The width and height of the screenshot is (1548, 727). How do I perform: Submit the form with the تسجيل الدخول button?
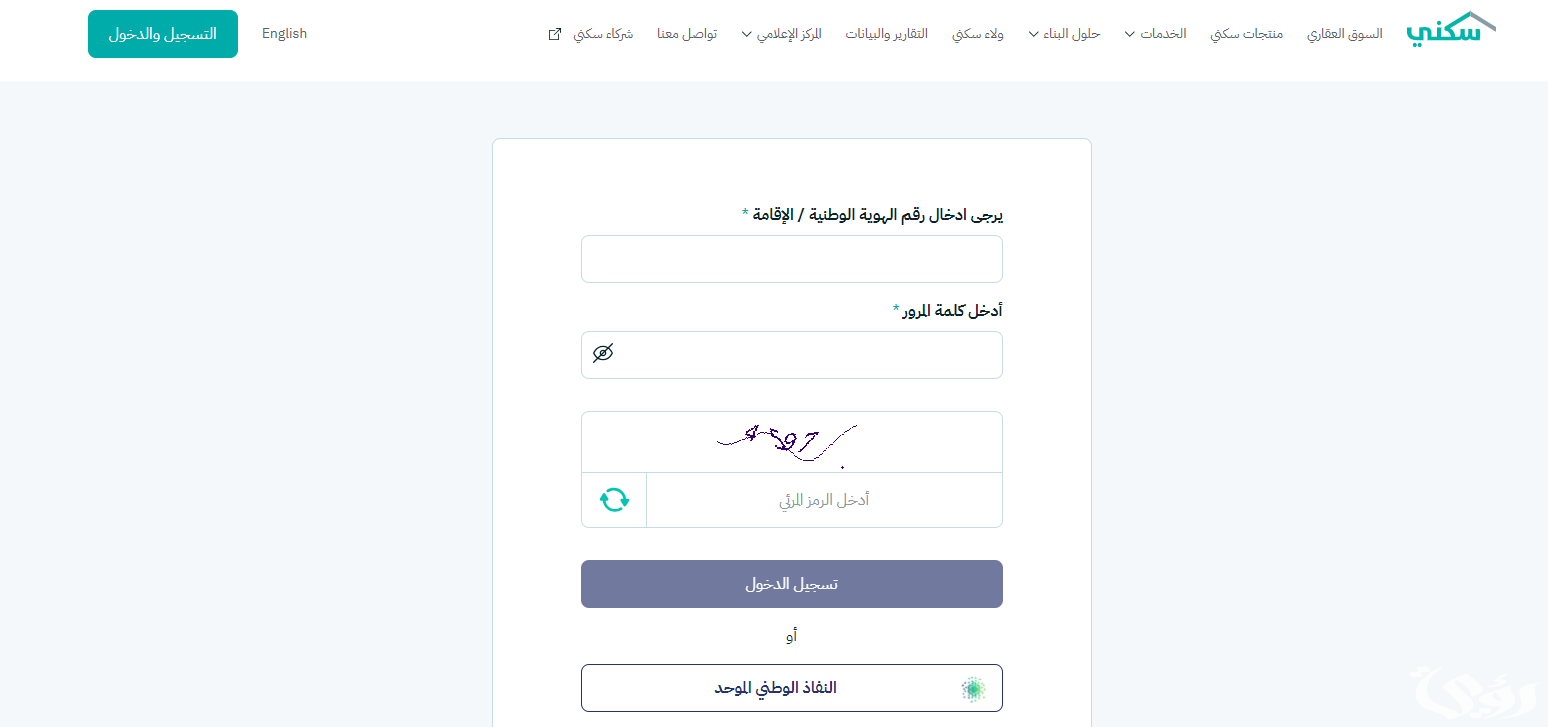point(792,584)
